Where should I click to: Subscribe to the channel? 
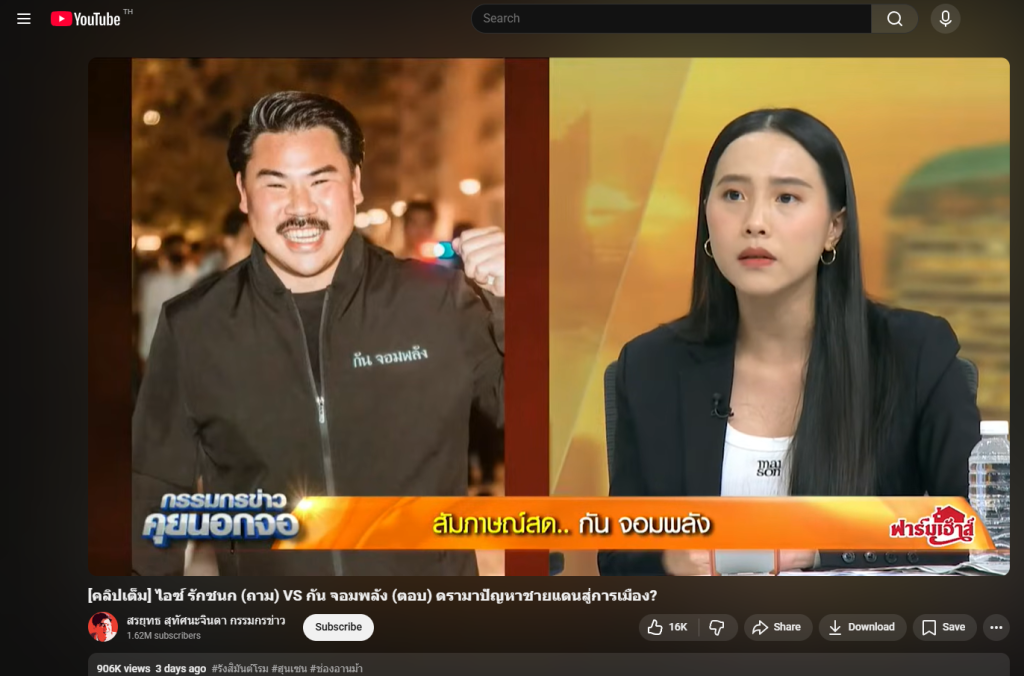tap(338, 627)
